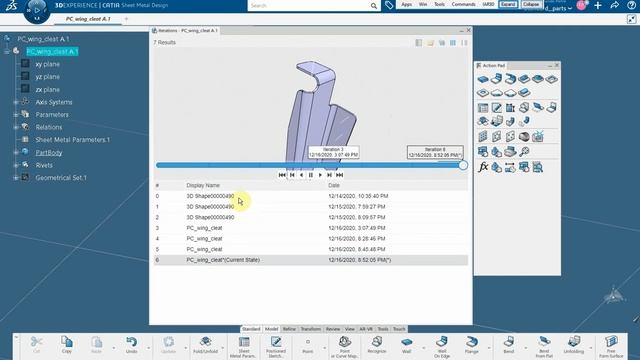Select Point or Curve Mapping tool
Image resolution: width=640 pixels, height=360 pixels.
[x=344, y=347]
